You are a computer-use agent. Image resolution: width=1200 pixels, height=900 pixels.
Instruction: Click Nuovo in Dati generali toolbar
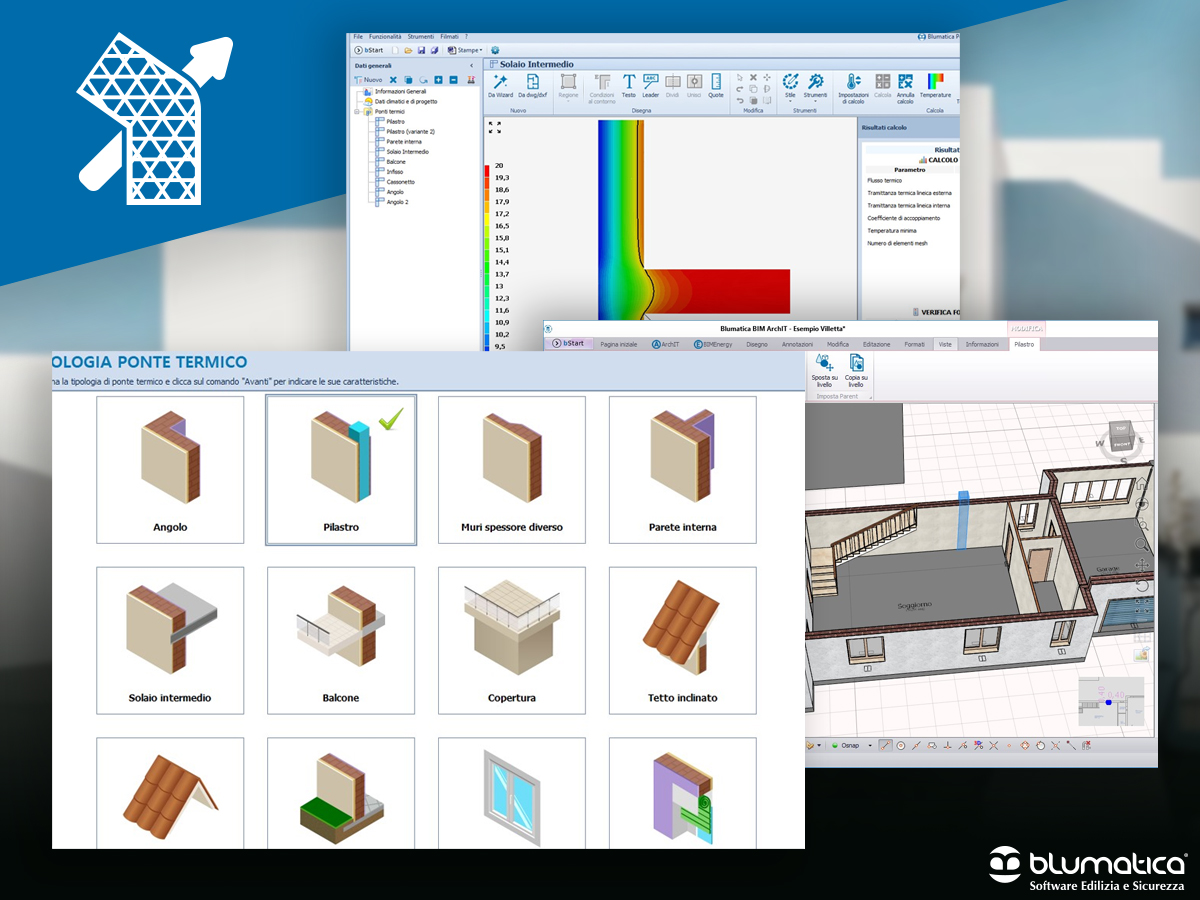(368, 80)
